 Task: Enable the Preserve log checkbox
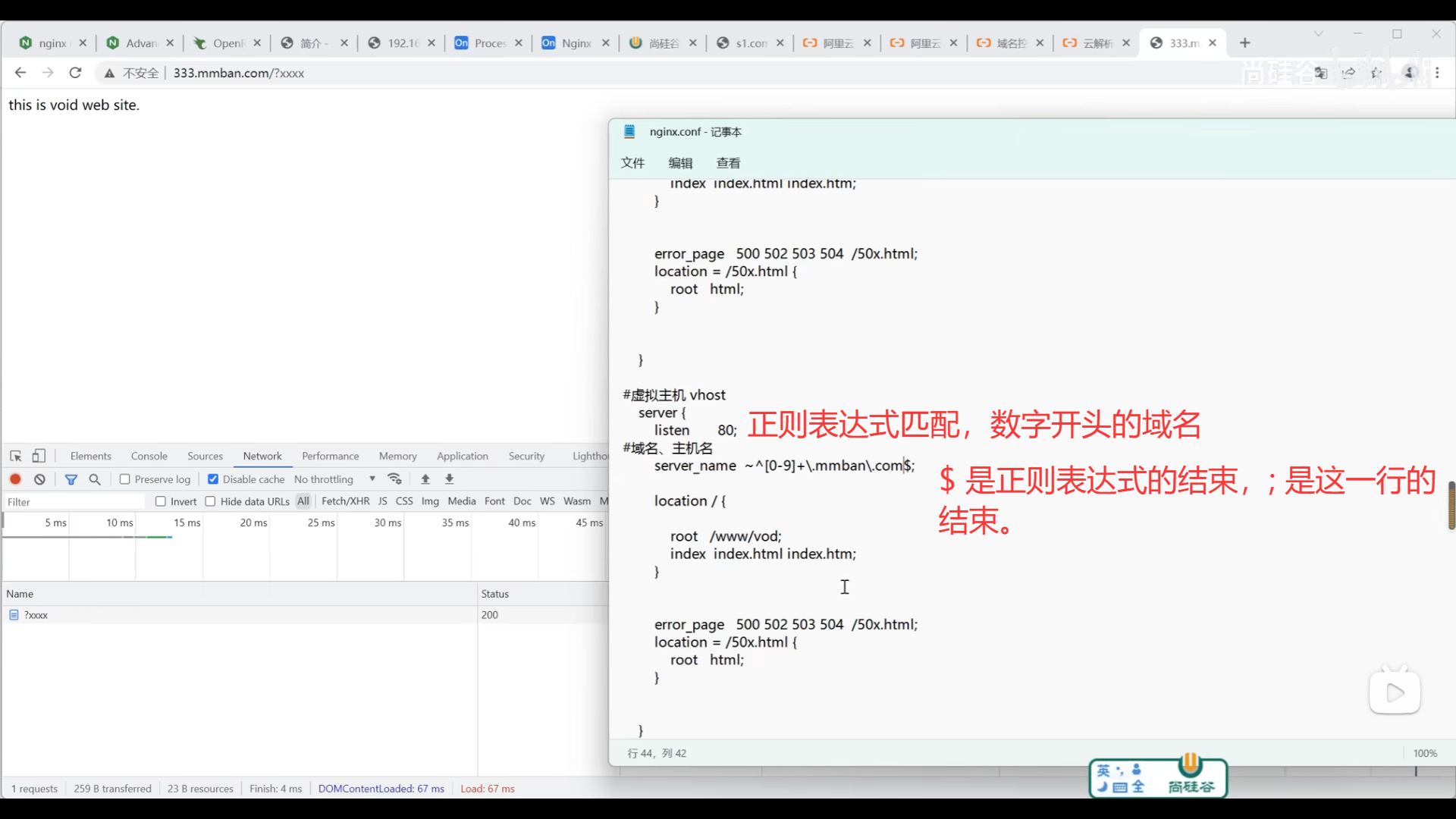point(125,479)
